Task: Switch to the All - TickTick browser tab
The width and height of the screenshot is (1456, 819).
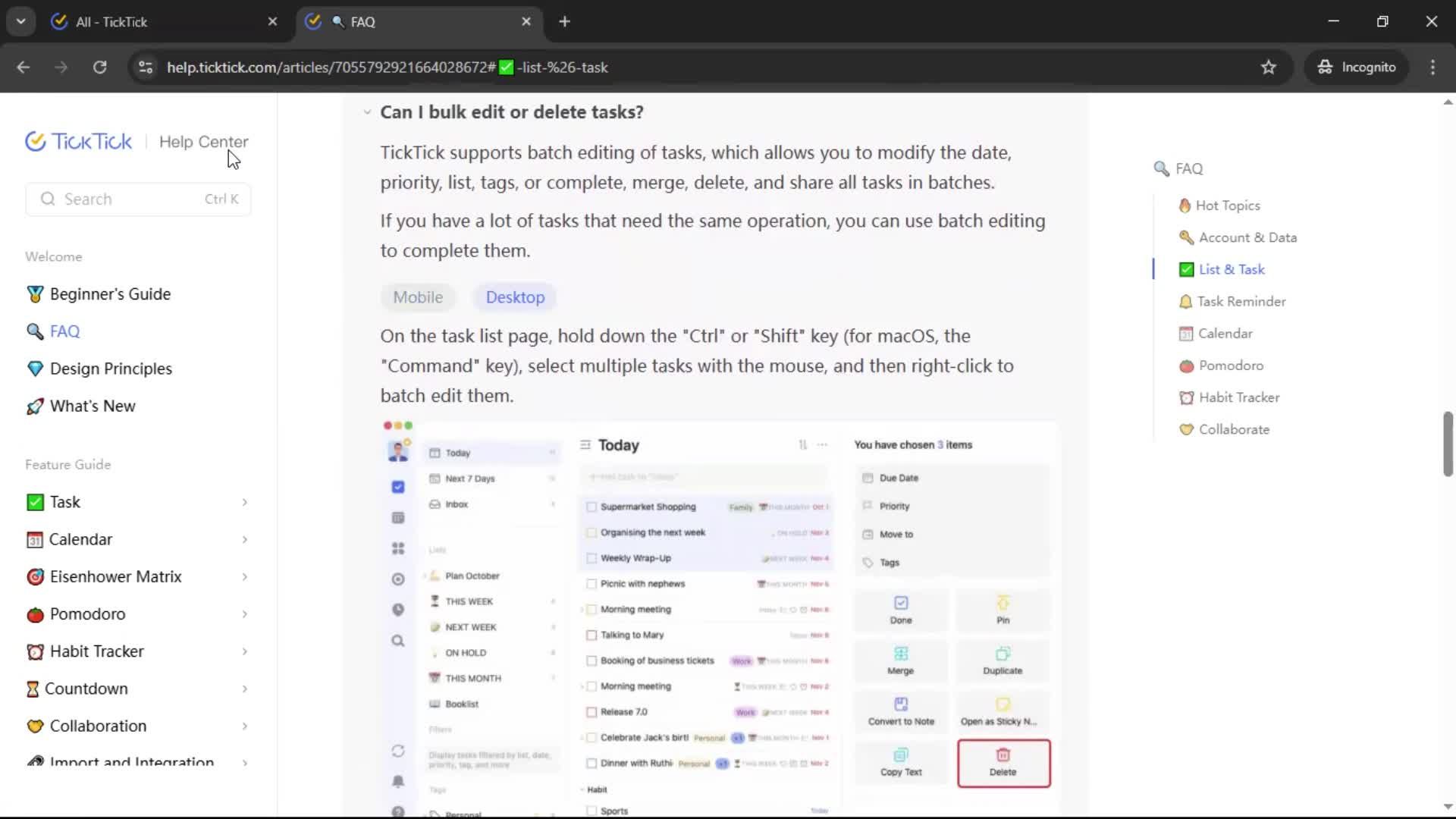Action: click(111, 22)
